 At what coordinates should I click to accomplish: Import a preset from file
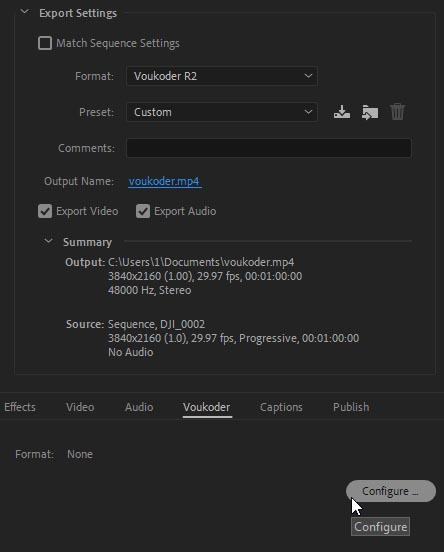[x=370, y=112]
